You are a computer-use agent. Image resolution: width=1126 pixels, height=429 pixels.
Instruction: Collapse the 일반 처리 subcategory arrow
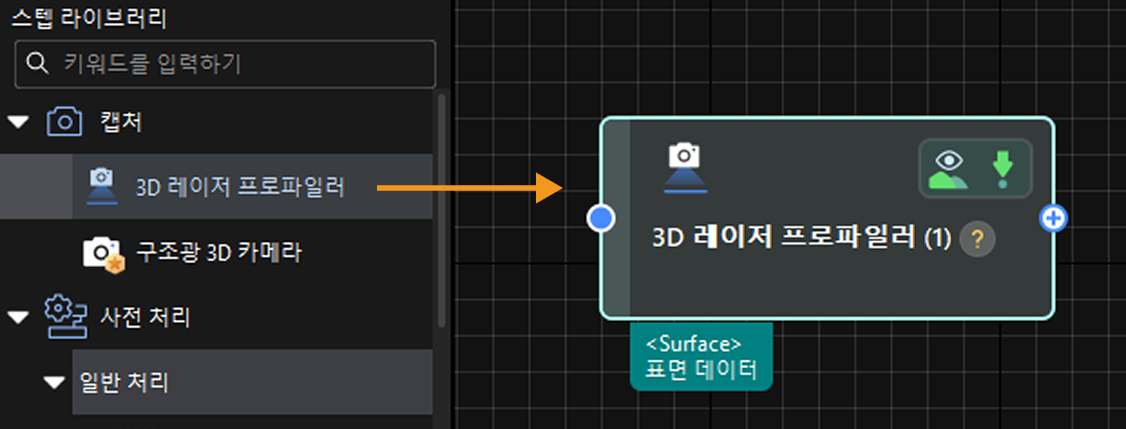54,383
